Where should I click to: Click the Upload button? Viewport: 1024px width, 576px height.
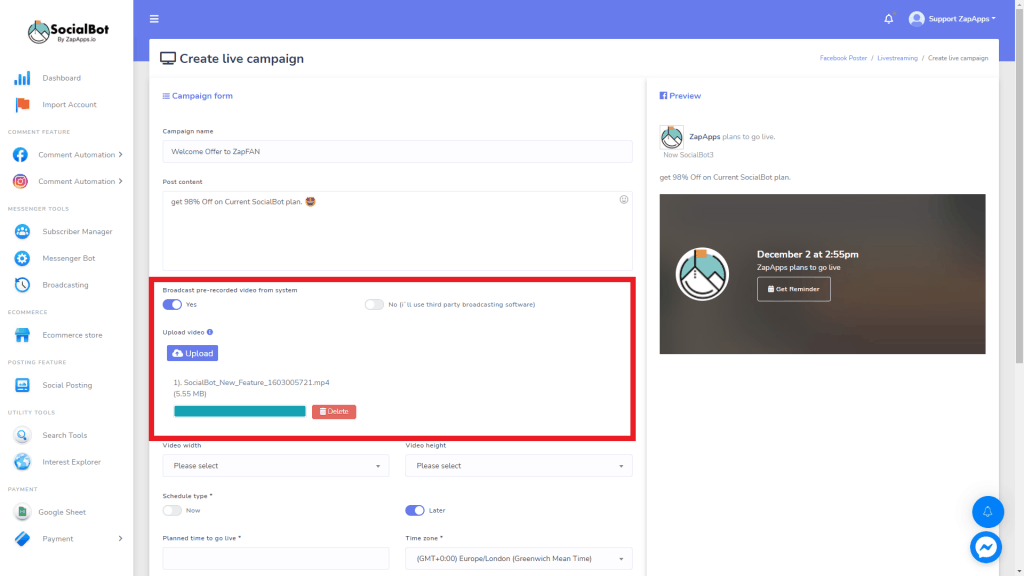click(x=193, y=353)
